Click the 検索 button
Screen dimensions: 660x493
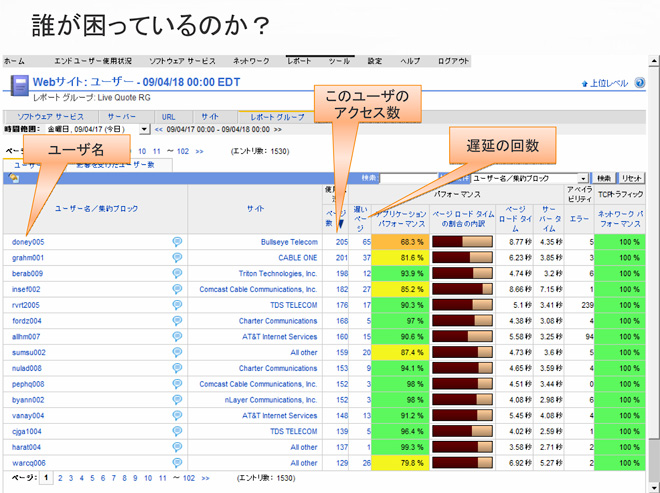click(x=604, y=179)
